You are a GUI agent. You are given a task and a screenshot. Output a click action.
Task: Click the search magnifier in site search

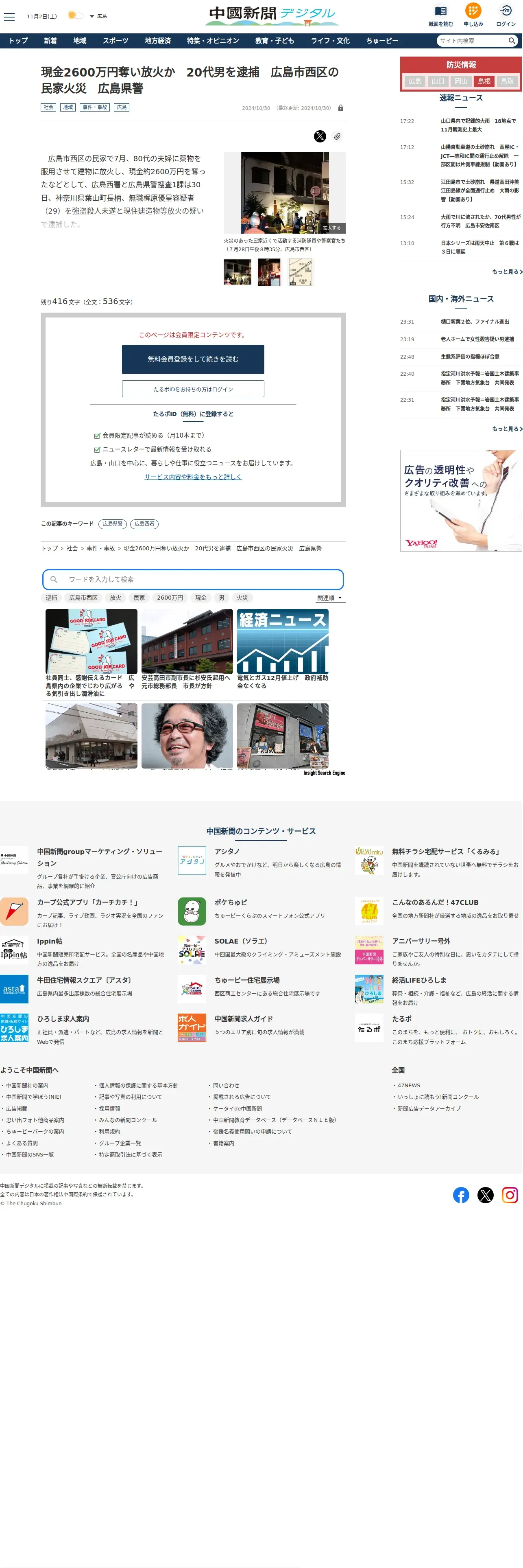[x=512, y=41]
